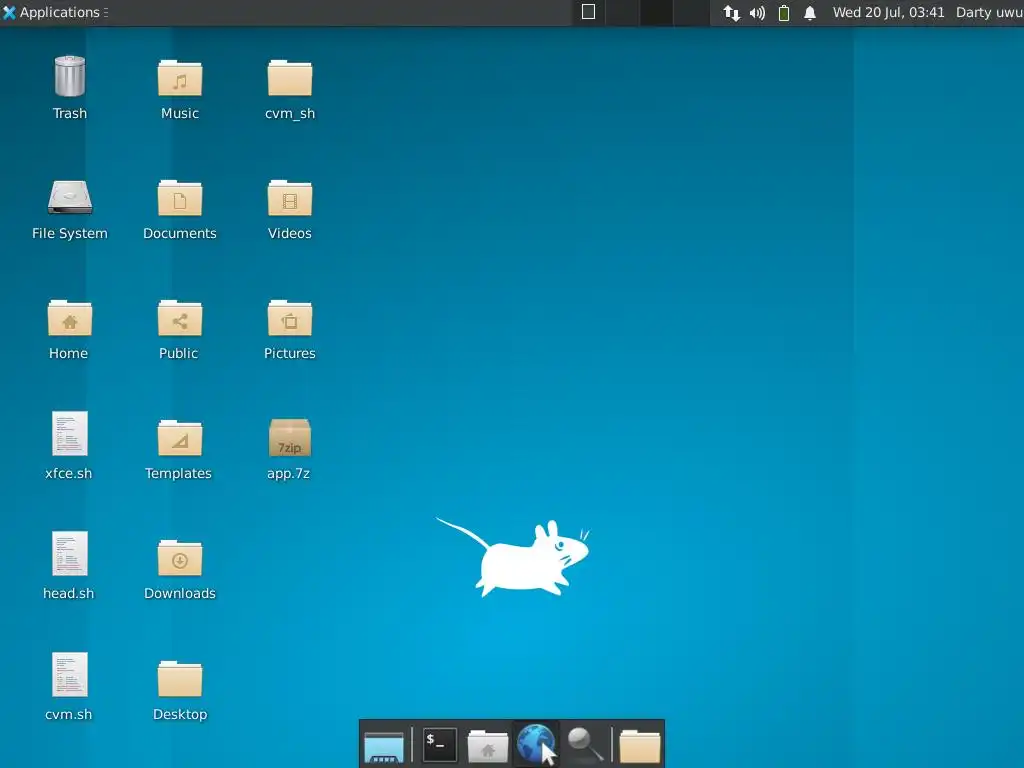The width and height of the screenshot is (1024, 768).
Task: Open the Darty uwu user menu
Action: tap(989, 12)
